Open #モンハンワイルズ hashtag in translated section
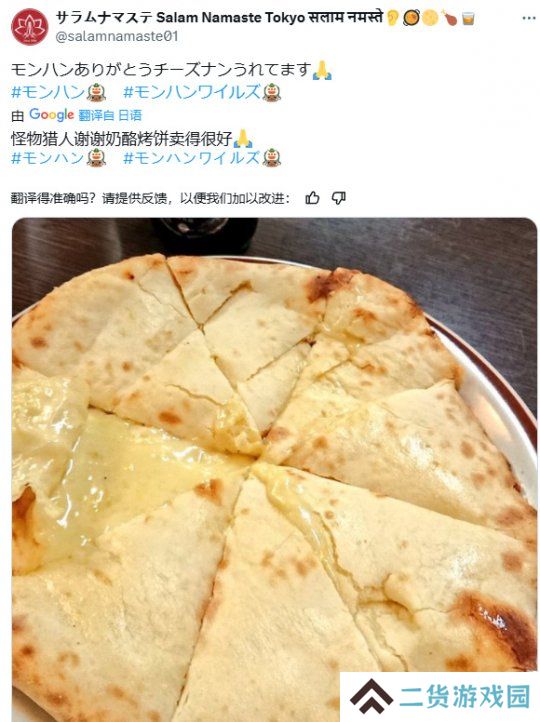Image resolution: width=540 pixels, height=722 pixels. (x=202, y=158)
